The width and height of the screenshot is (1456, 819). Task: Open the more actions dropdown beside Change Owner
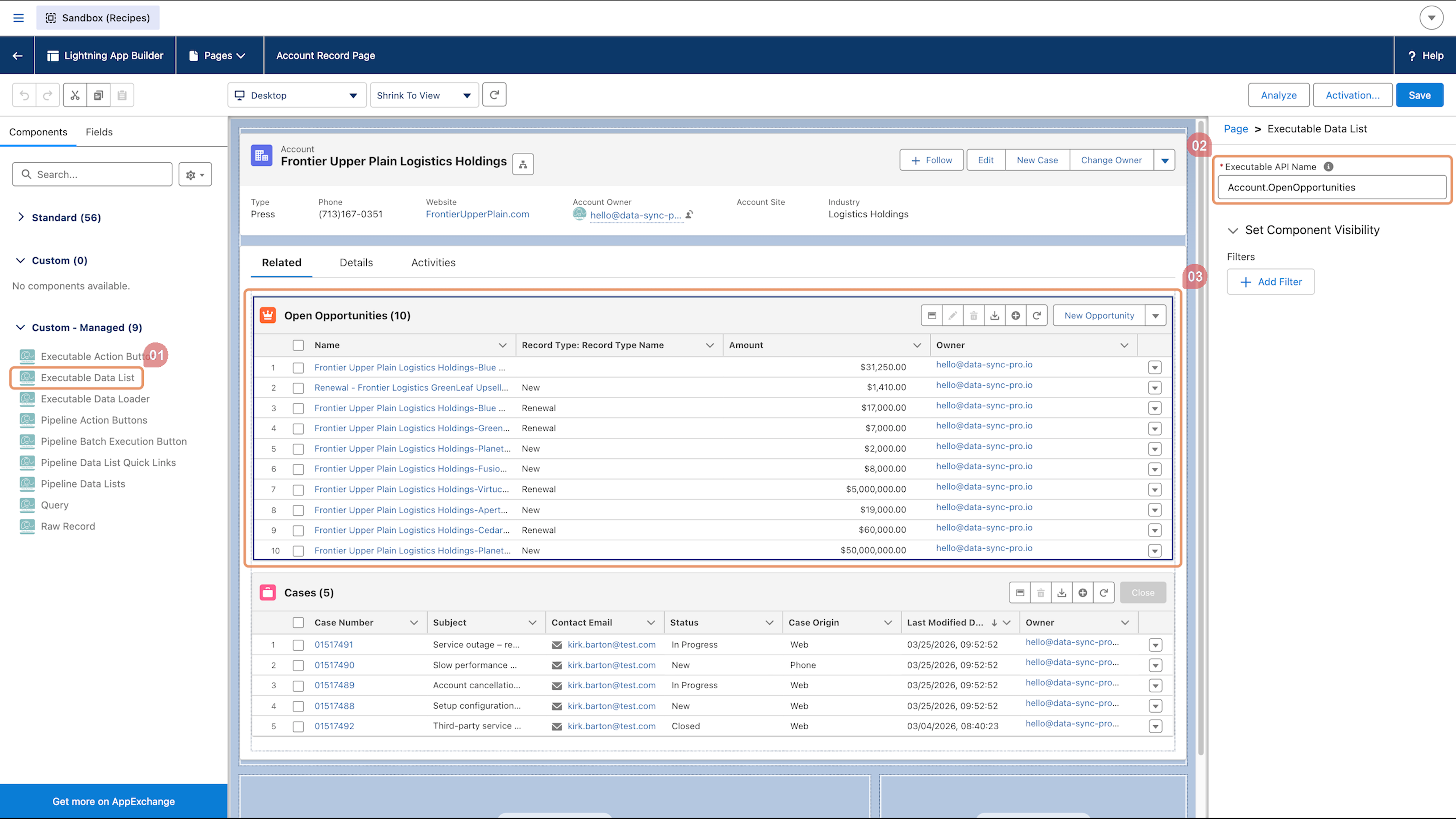1164,160
